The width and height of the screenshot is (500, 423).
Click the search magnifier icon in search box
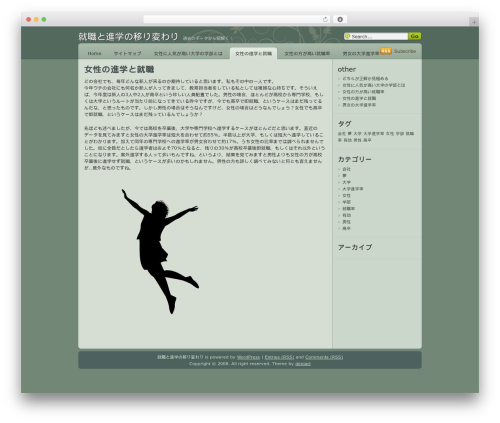(x=347, y=36)
